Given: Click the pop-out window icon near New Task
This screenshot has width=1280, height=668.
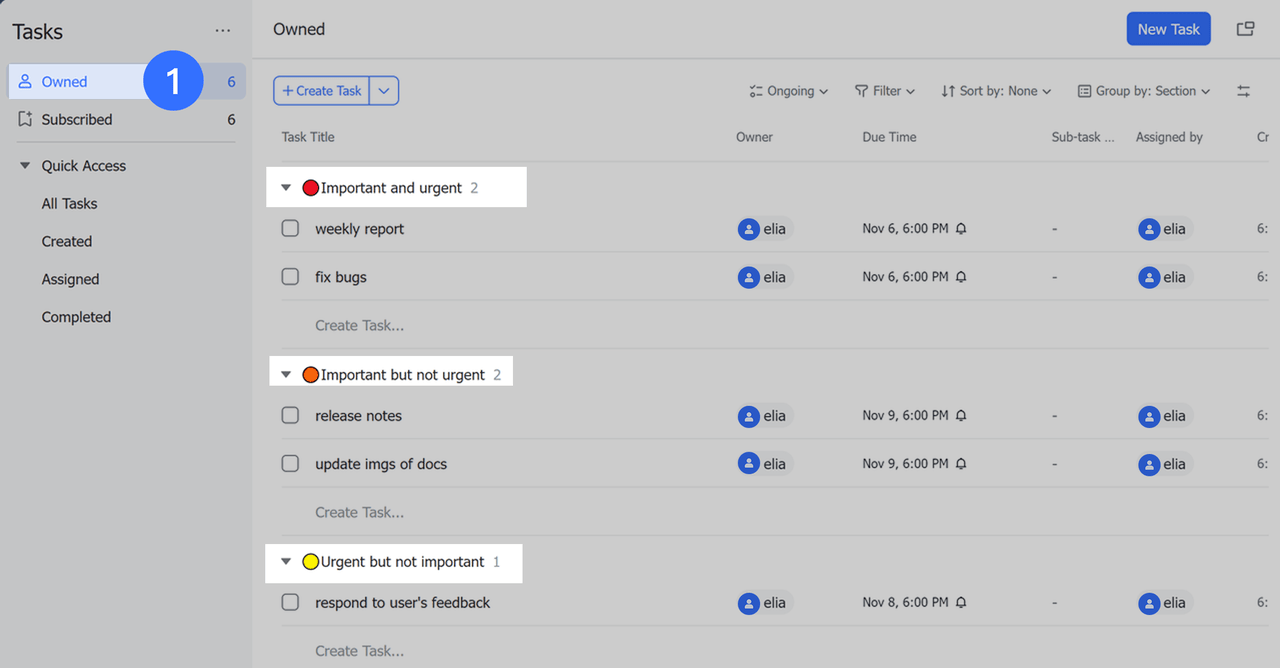Looking at the screenshot, I should point(1245,29).
